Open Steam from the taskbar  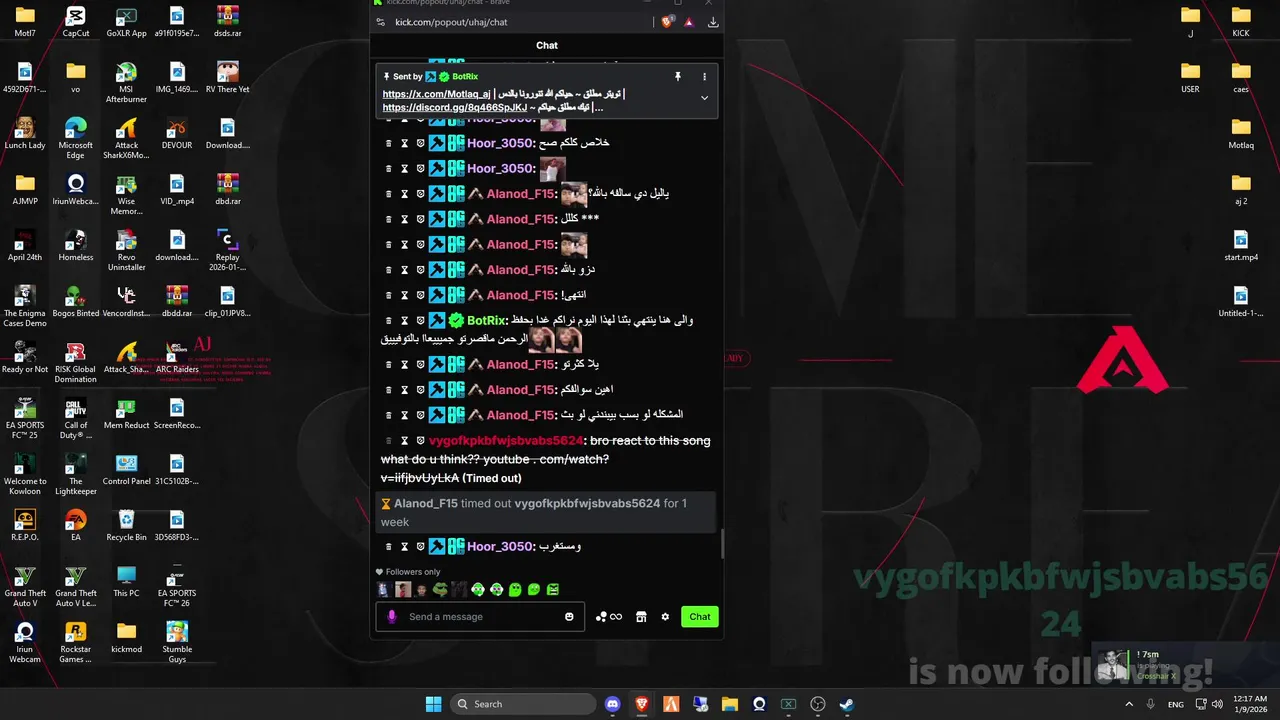coord(846,704)
